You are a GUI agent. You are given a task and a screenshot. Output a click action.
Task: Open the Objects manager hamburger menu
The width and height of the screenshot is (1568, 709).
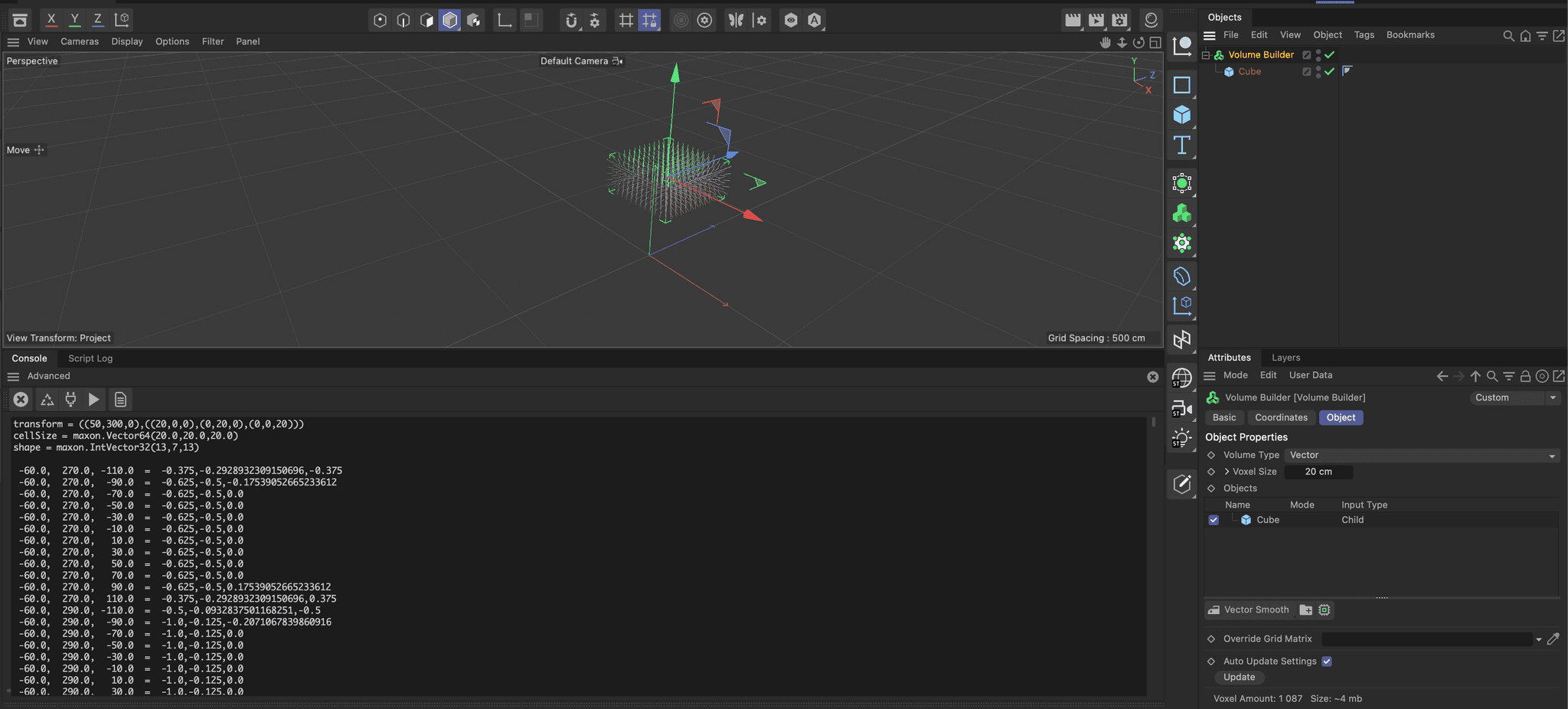[1210, 35]
